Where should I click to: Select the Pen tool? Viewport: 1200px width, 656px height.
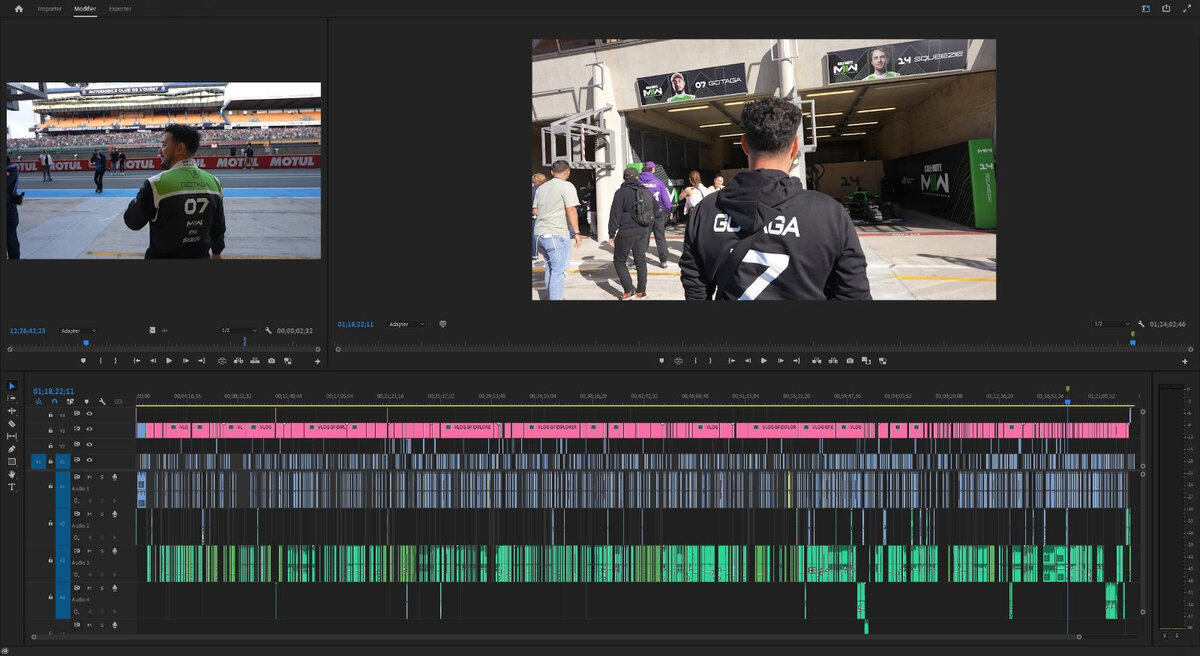[12, 449]
